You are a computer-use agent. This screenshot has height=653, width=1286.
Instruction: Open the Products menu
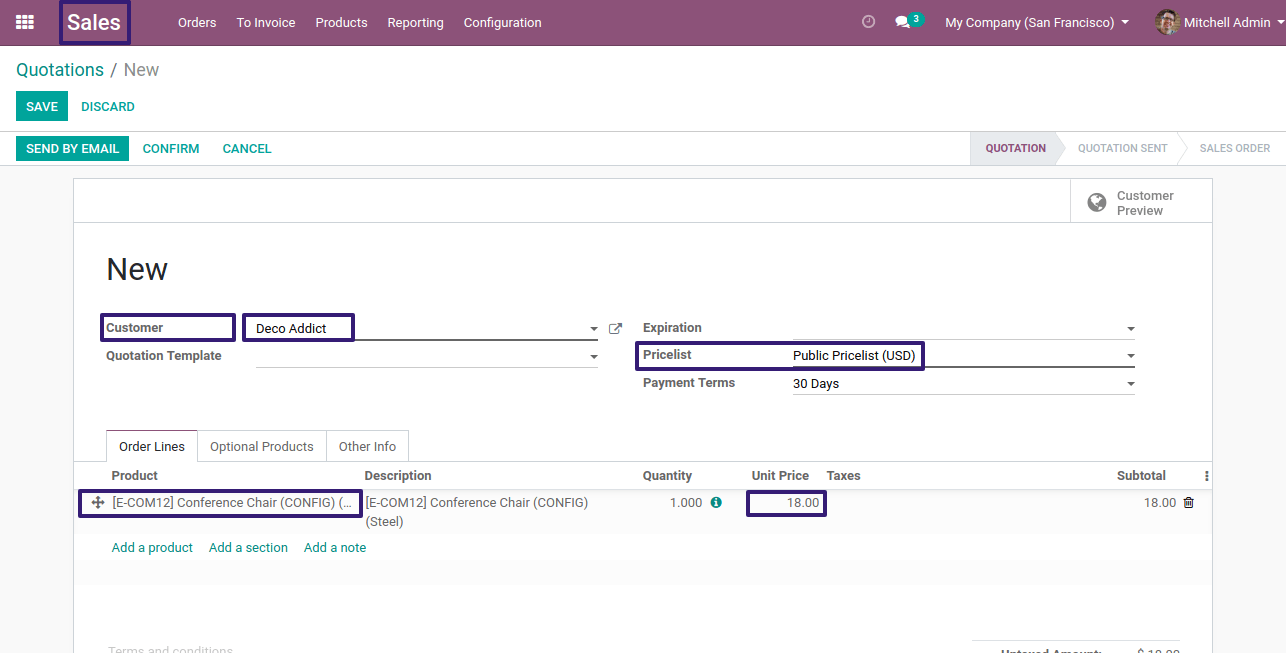point(341,22)
